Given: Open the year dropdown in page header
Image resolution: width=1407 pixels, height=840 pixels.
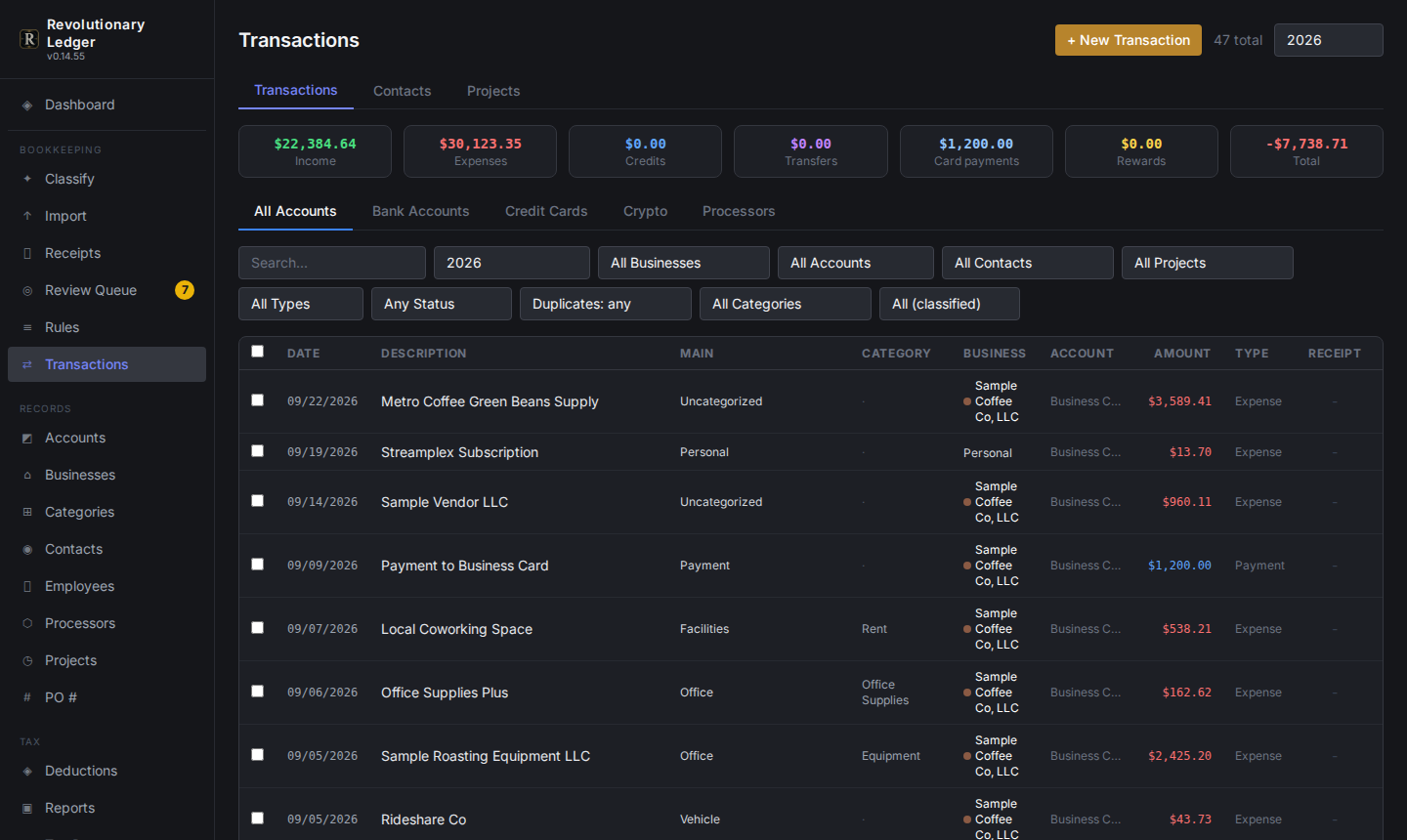Looking at the screenshot, I should pyautogui.click(x=1329, y=40).
